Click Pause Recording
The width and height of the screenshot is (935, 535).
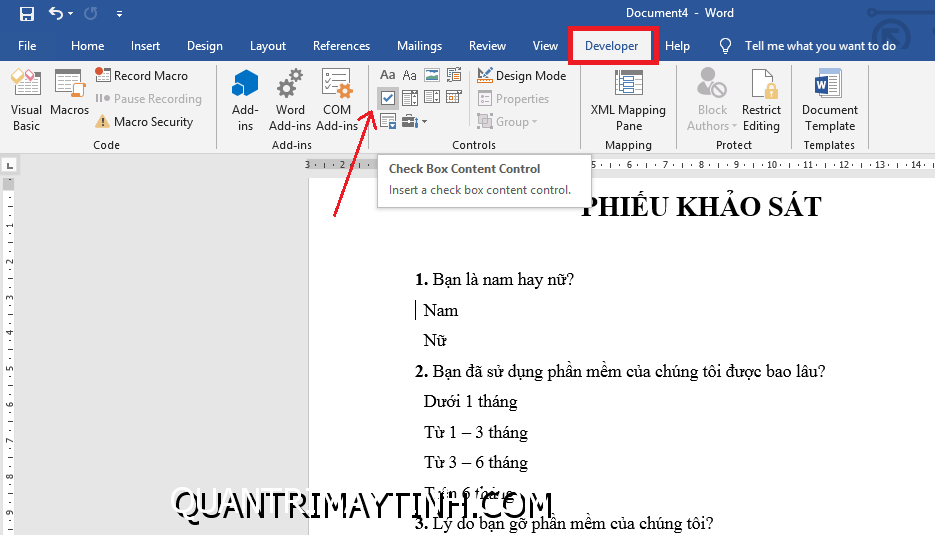[x=148, y=98]
